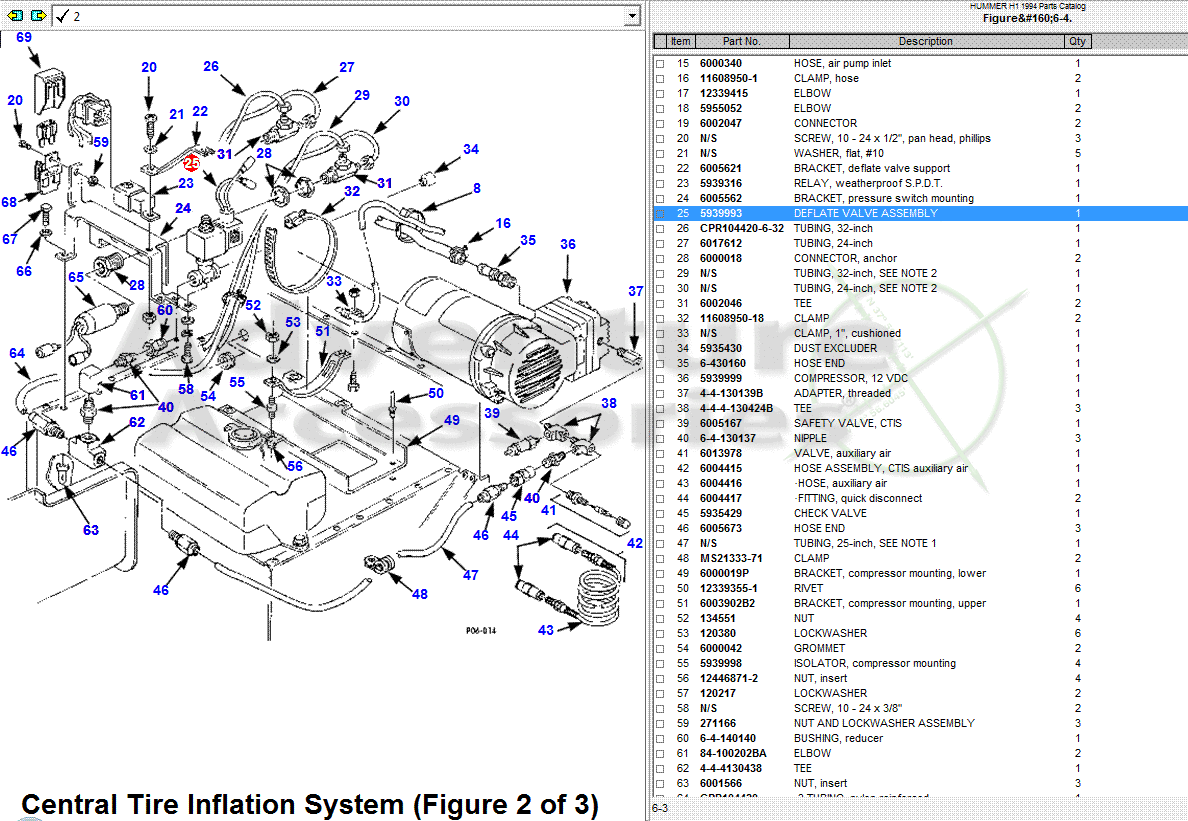This screenshot has height=821, width=1188.
Task: Select callout 36 above the compressor
Action: [567, 244]
